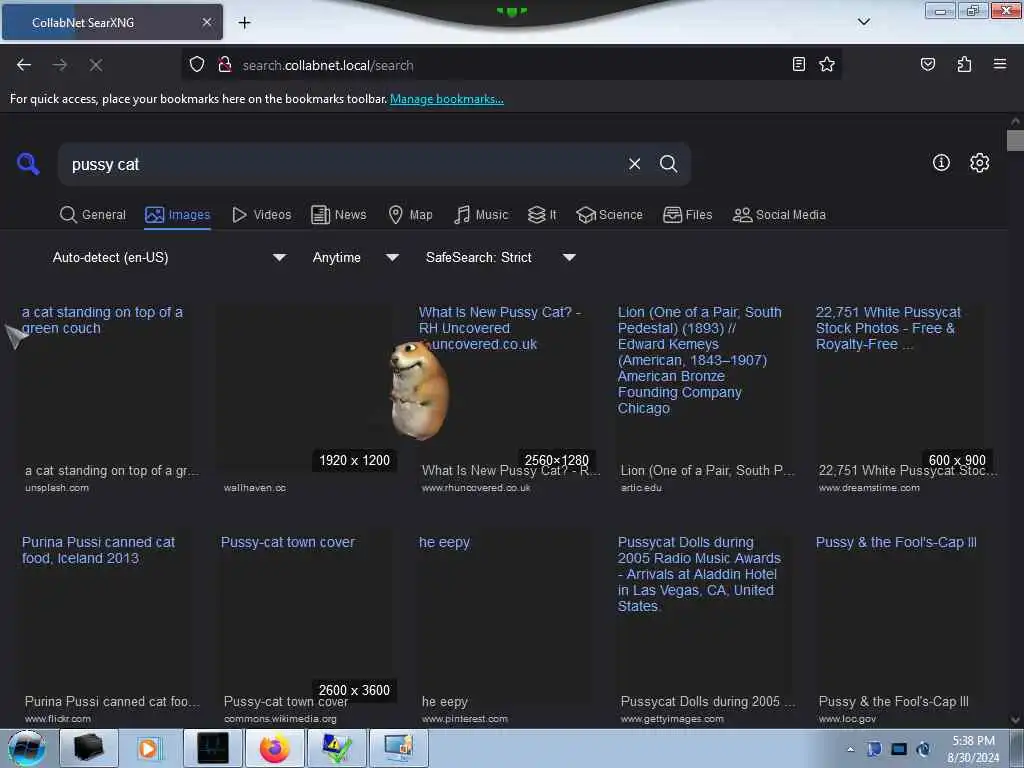Open Lion (One of a Pair) result

coord(699,360)
